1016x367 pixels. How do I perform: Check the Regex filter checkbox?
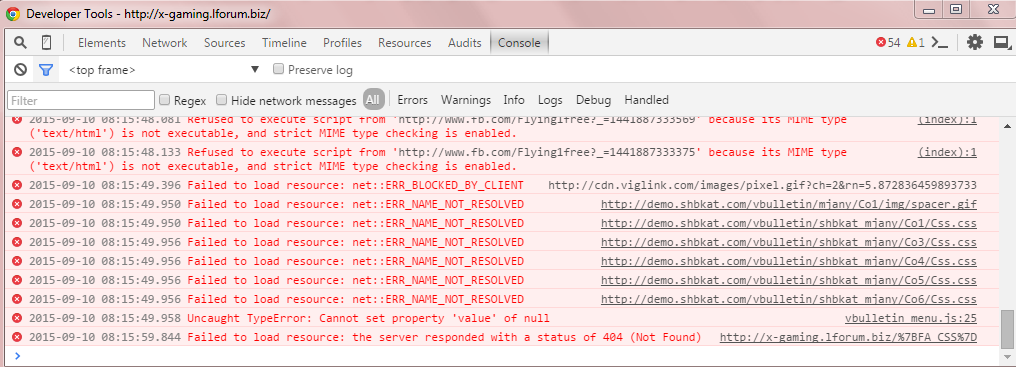tap(165, 100)
